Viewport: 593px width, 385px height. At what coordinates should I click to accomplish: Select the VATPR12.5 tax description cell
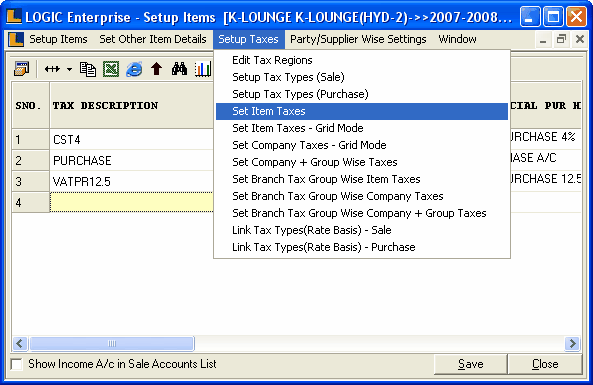132,182
